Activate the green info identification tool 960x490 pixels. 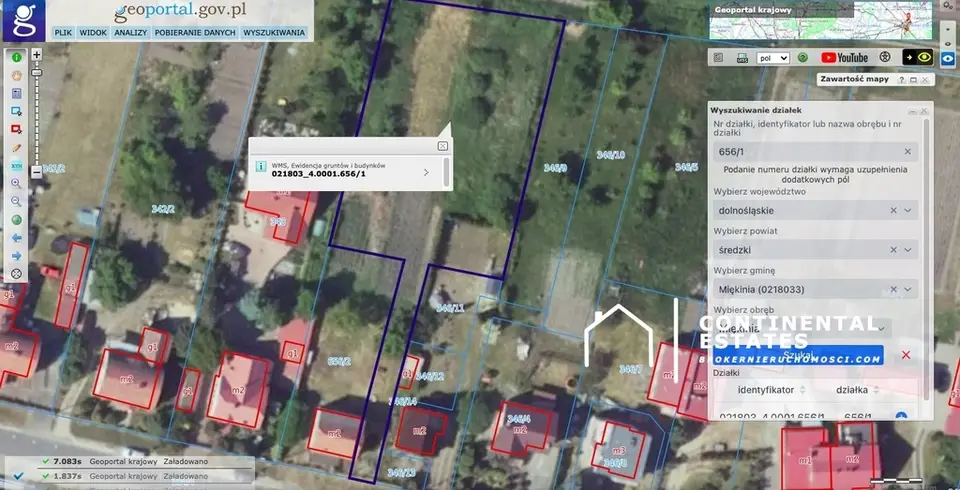[x=17, y=57]
